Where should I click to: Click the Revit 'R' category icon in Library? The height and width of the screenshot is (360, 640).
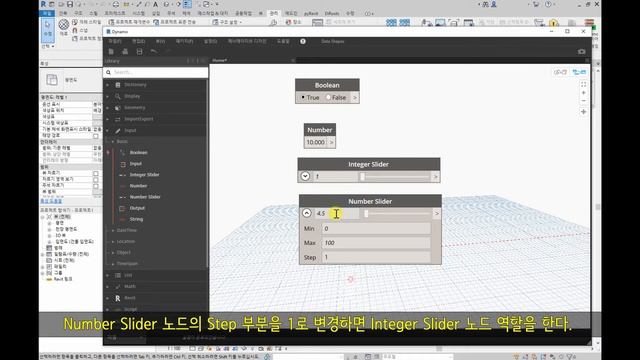tap(118, 298)
